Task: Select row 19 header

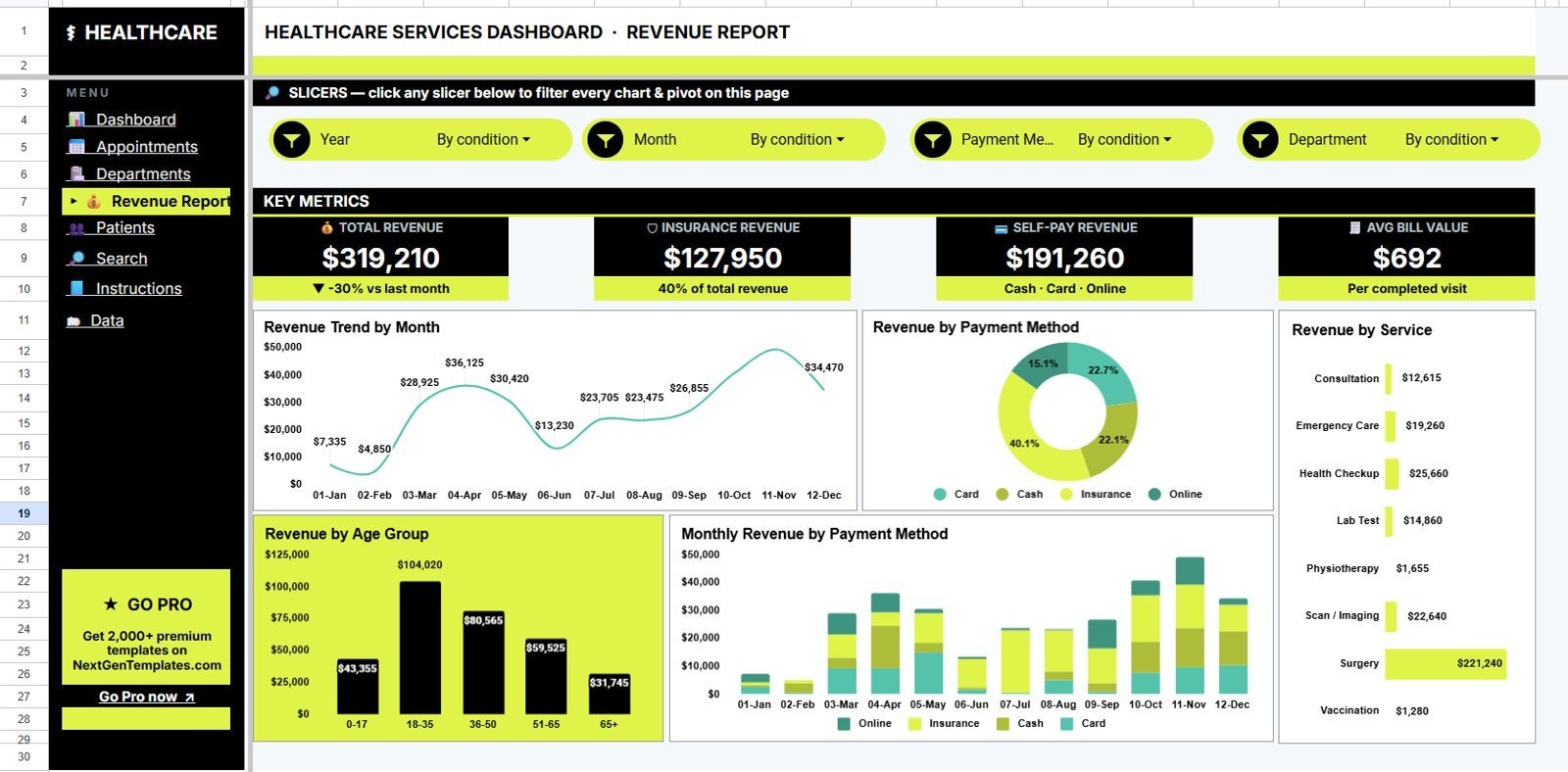Action: (x=24, y=512)
